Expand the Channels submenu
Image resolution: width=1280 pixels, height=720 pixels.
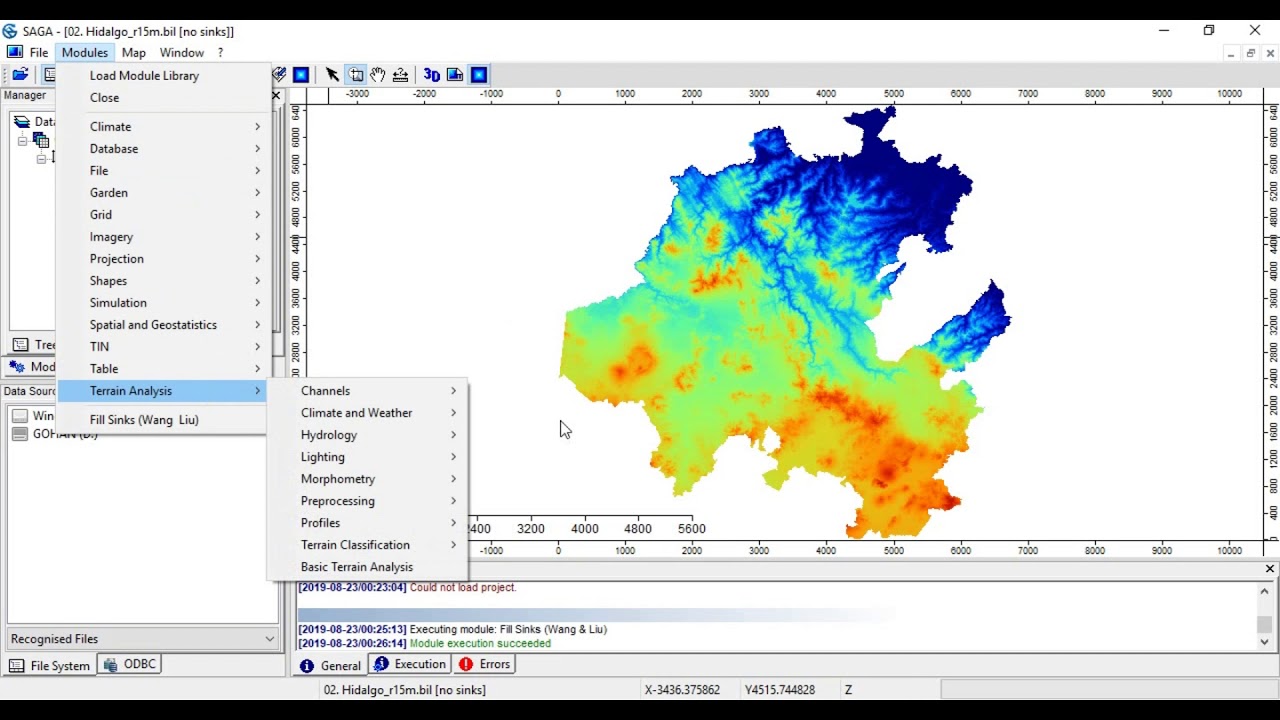[367, 391]
